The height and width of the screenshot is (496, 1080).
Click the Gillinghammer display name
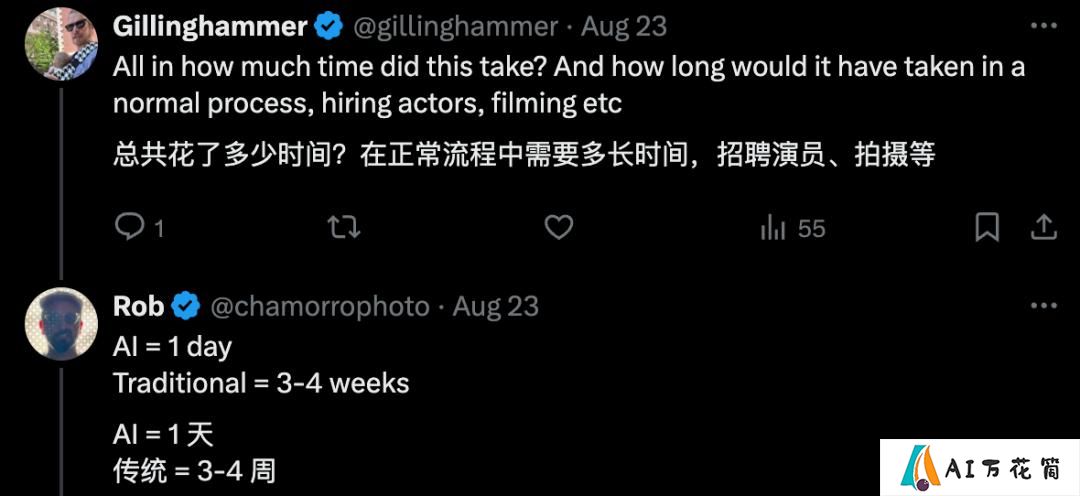tap(210, 27)
